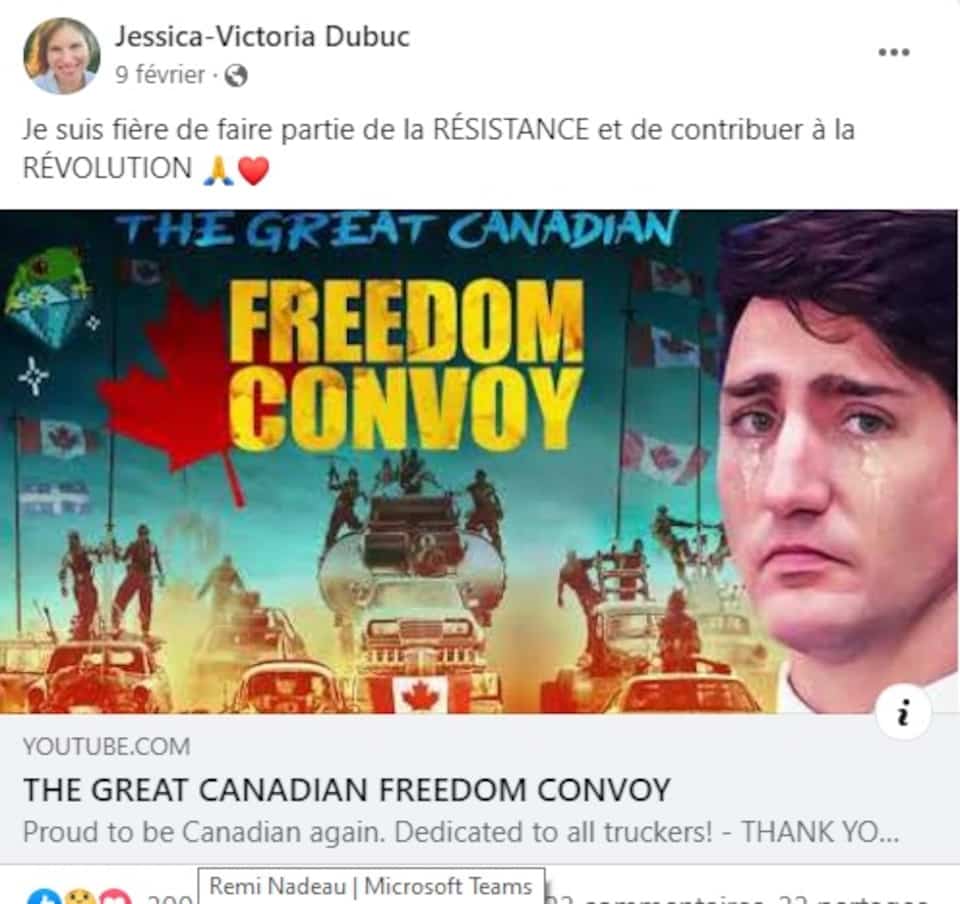Open Jessica-Victoria Dubuc's profile name link
Screen dimensions: 960x904
coord(262,37)
